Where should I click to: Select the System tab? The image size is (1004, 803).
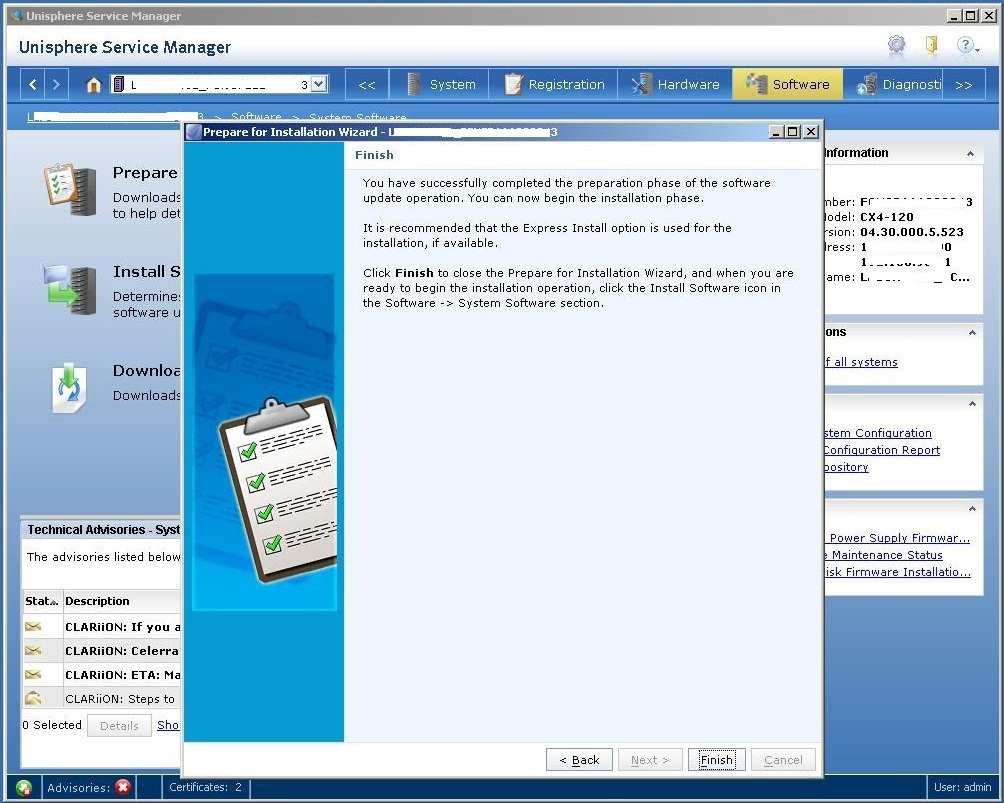[440, 85]
